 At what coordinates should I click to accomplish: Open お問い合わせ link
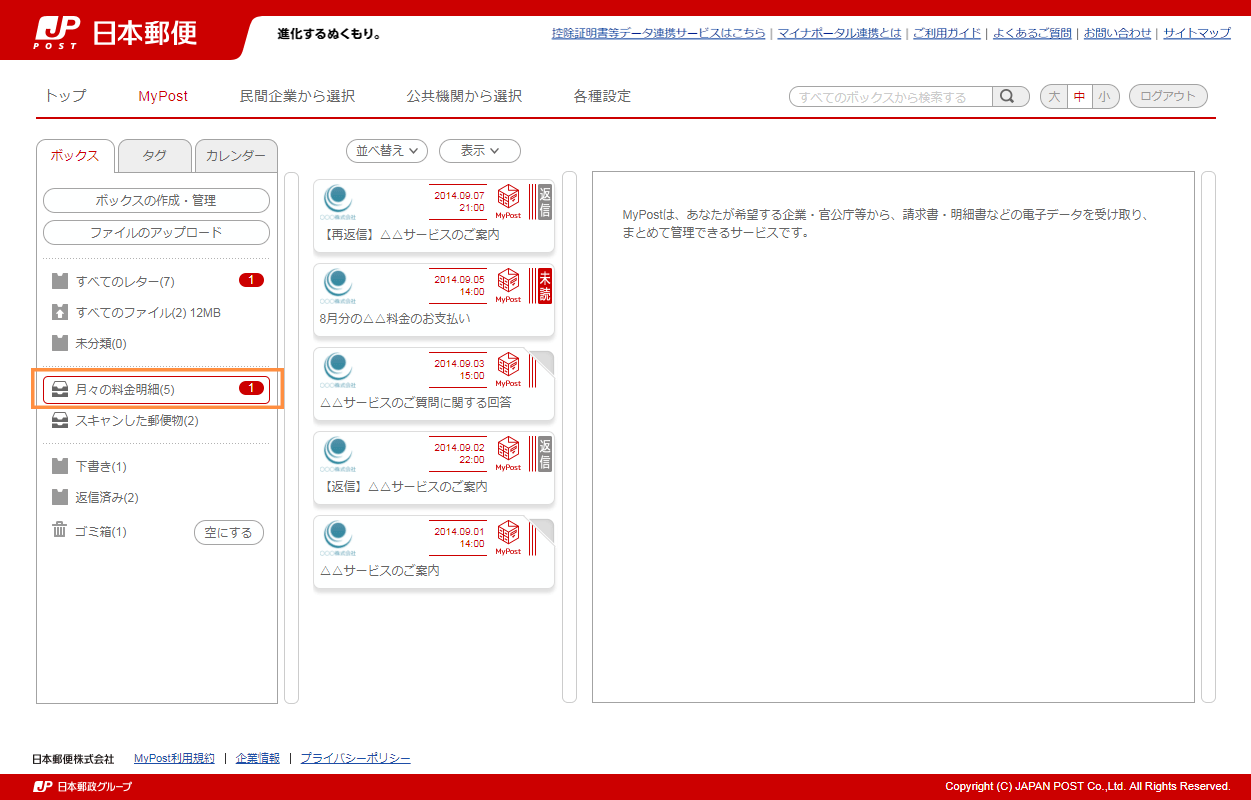1118,33
